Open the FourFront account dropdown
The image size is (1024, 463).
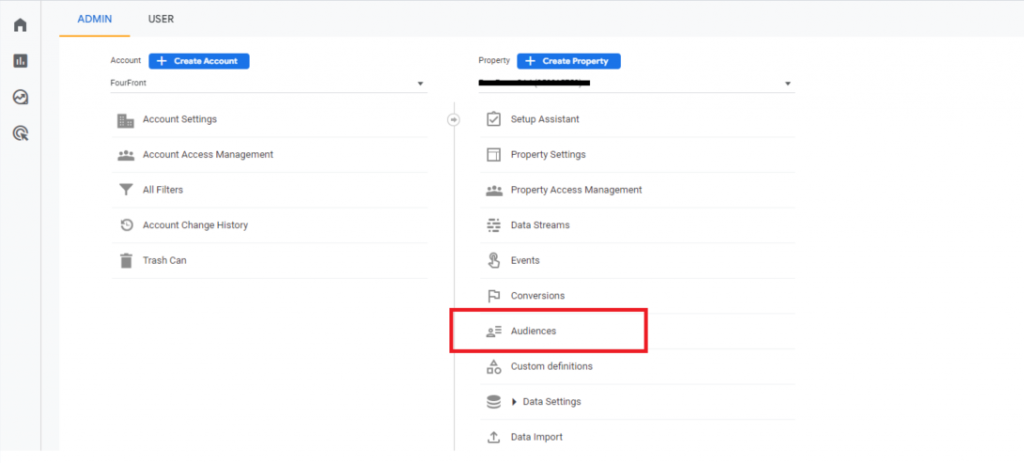point(268,84)
